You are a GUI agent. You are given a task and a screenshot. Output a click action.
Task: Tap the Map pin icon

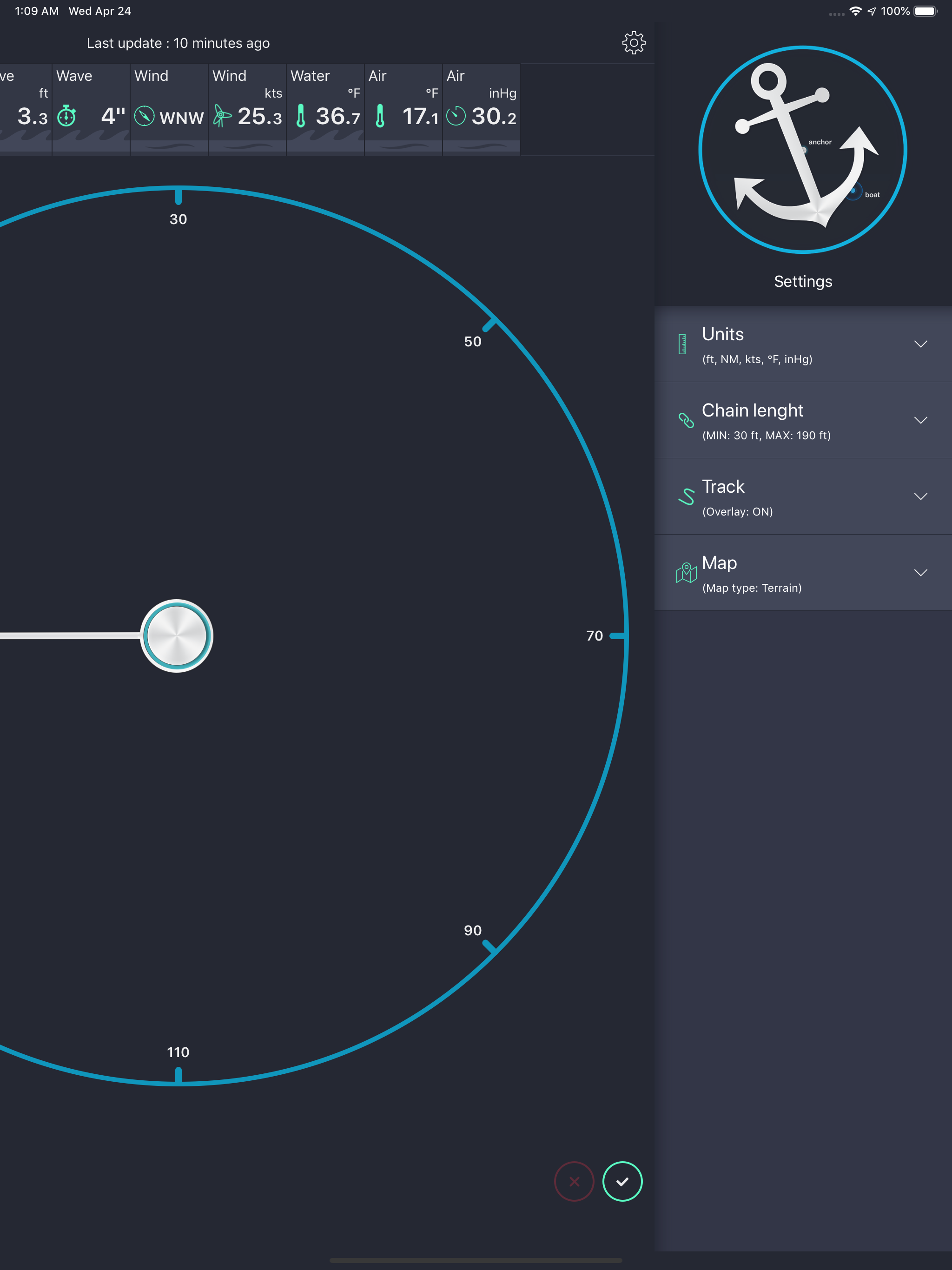click(x=686, y=572)
